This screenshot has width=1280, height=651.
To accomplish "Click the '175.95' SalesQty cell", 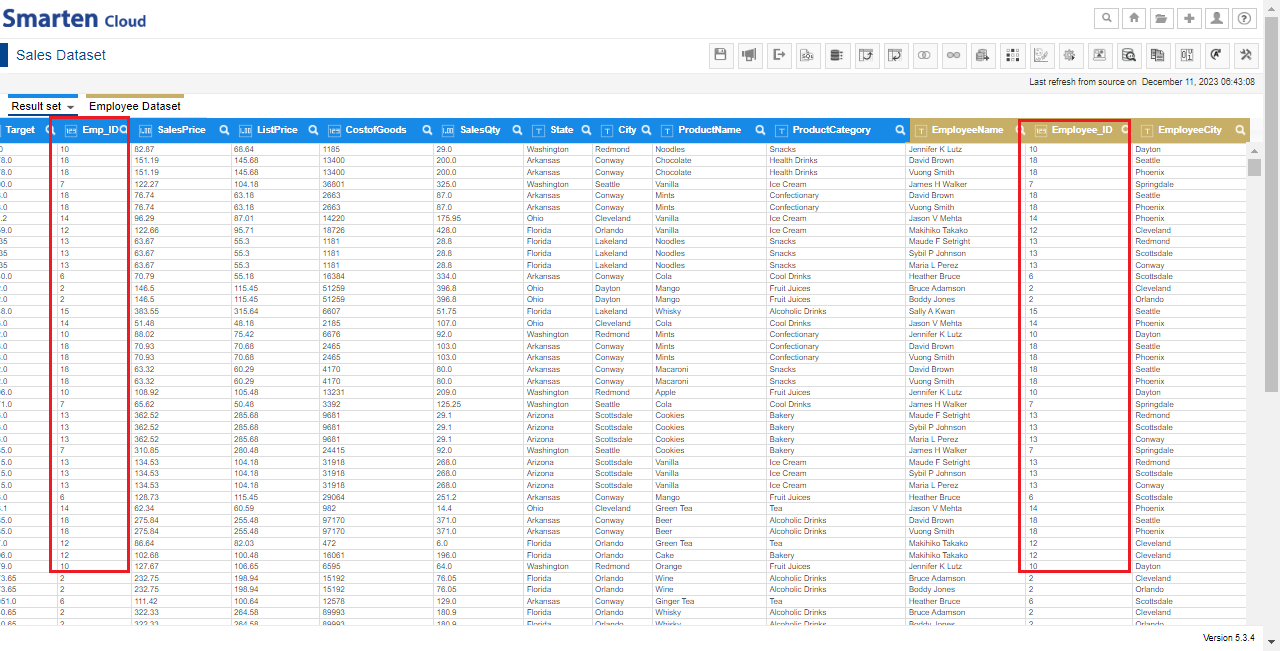I will 449,218.
